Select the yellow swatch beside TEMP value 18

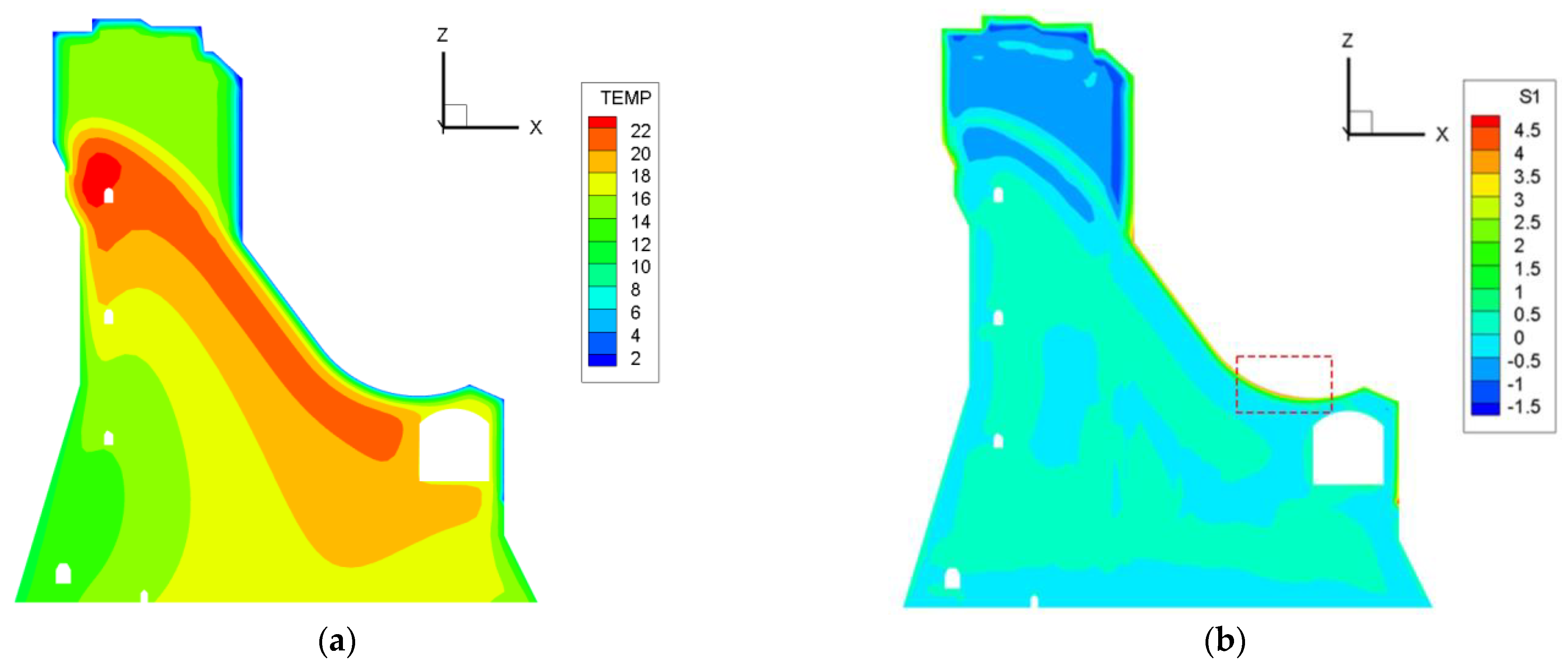click(602, 183)
